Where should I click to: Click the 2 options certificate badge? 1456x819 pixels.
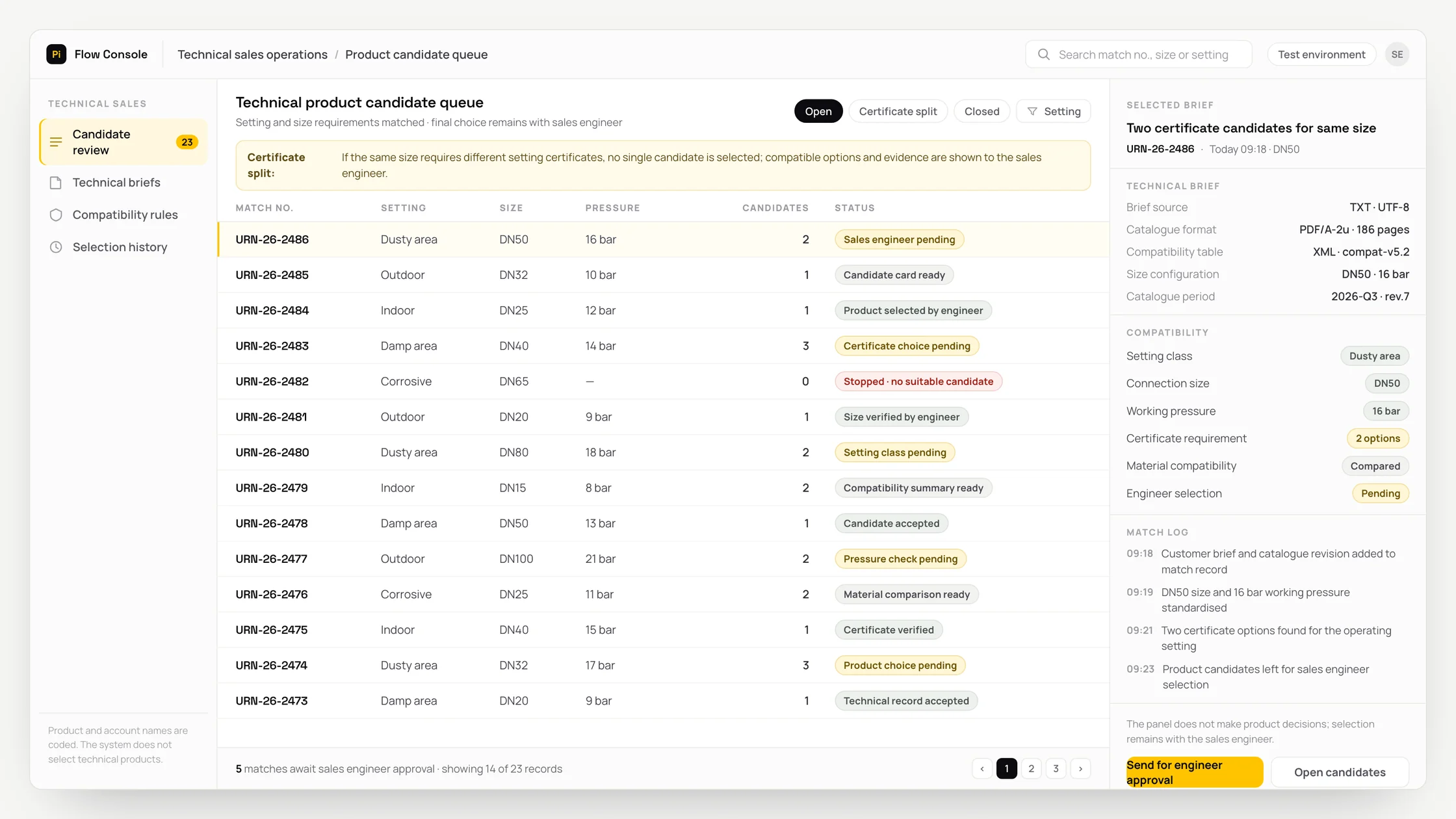[1377, 439]
